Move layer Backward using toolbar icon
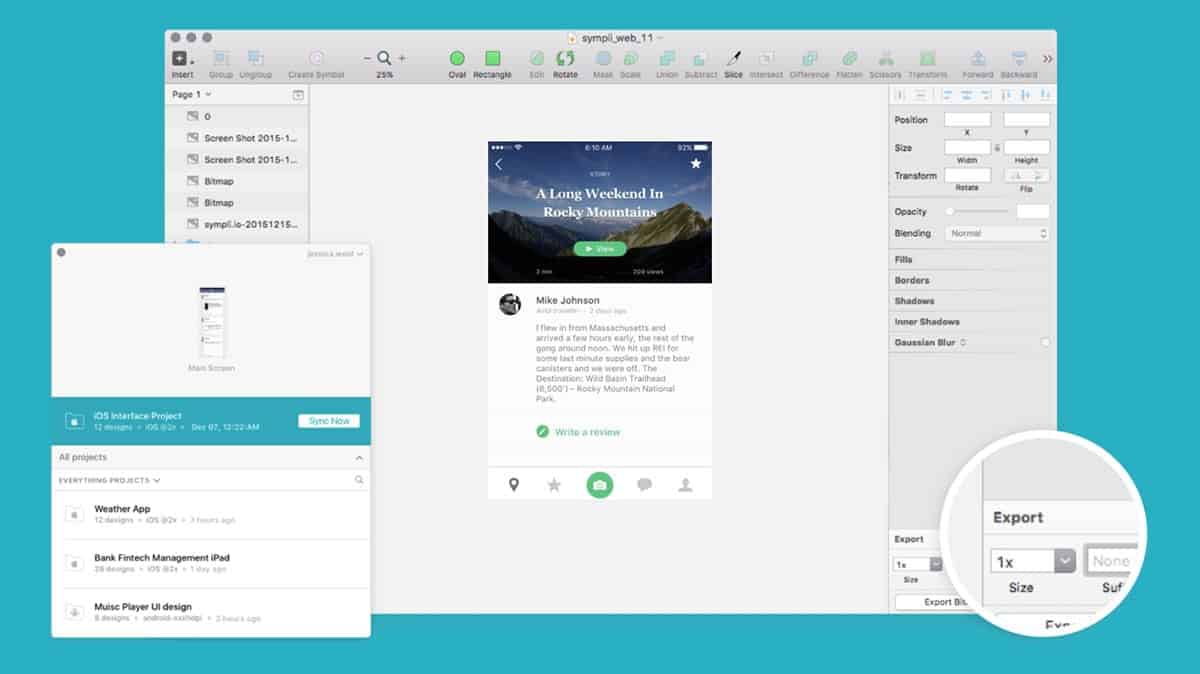Image resolution: width=1200 pixels, height=674 pixels. 1019,59
